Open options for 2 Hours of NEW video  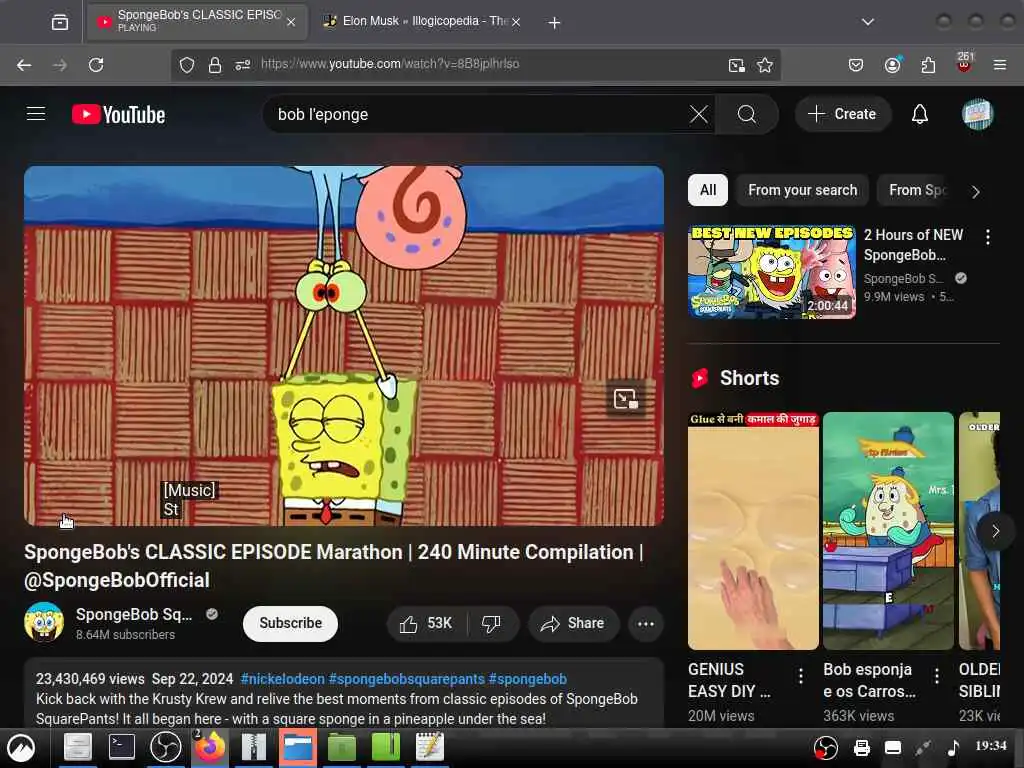987,237
